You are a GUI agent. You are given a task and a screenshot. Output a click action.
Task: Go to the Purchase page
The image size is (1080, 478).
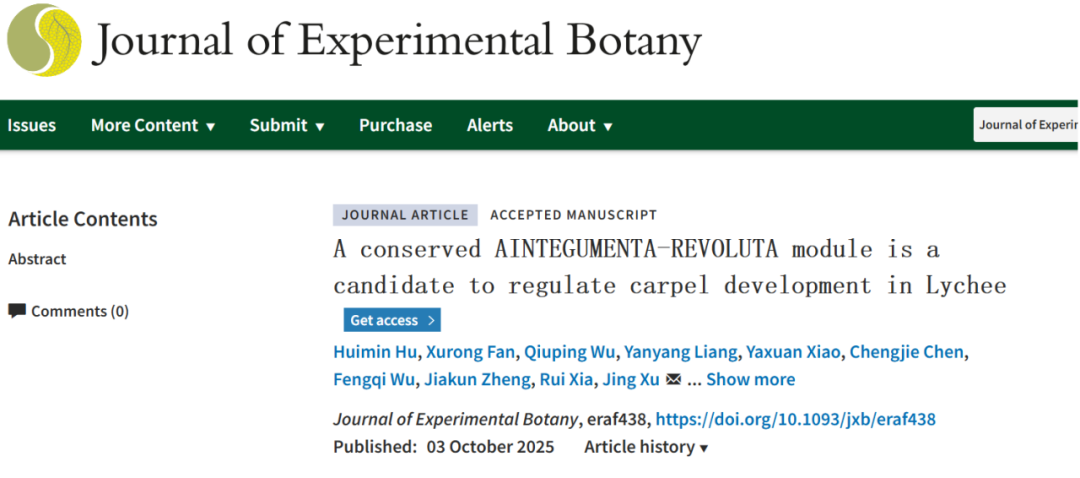(396, 126)
